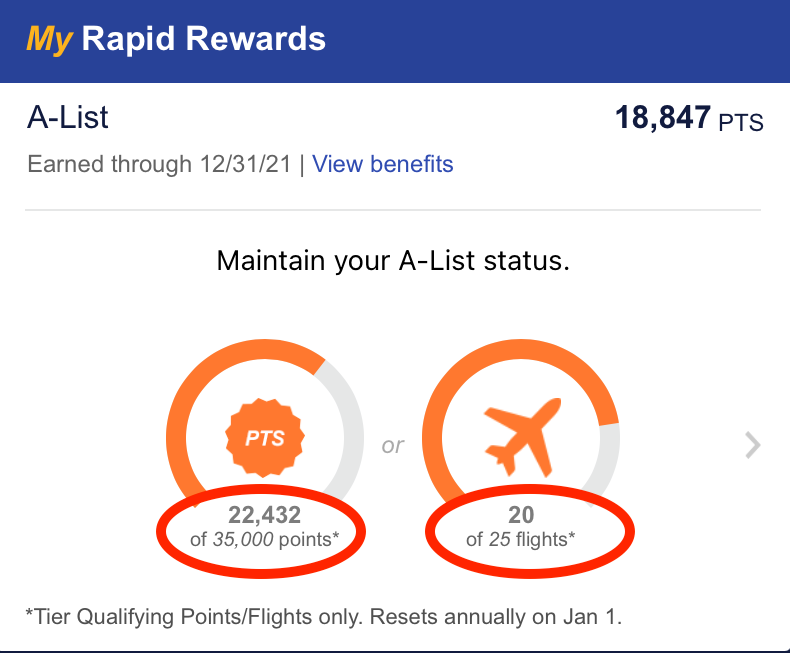The width and height of the screenshot is (790, 653).
Task: Select the A-List tier label
Action: coord(68,118)
